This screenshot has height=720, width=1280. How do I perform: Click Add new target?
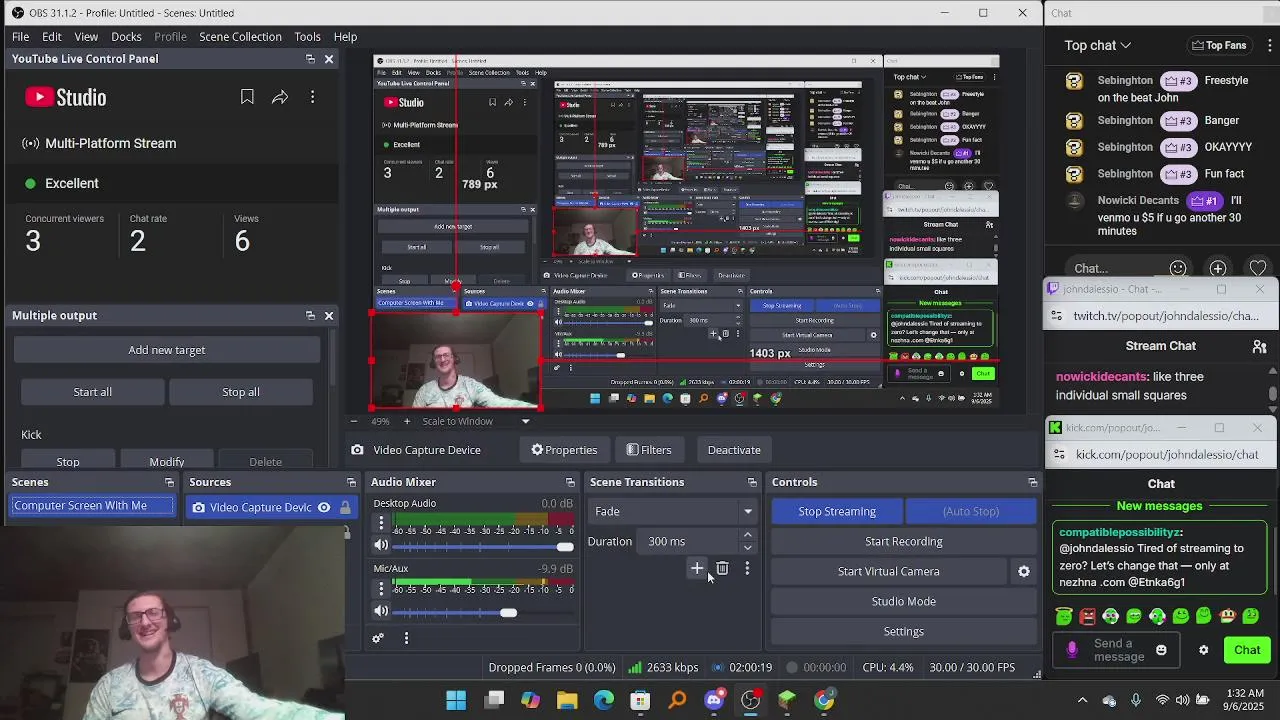pyautogui.click(x=166, y=350)
